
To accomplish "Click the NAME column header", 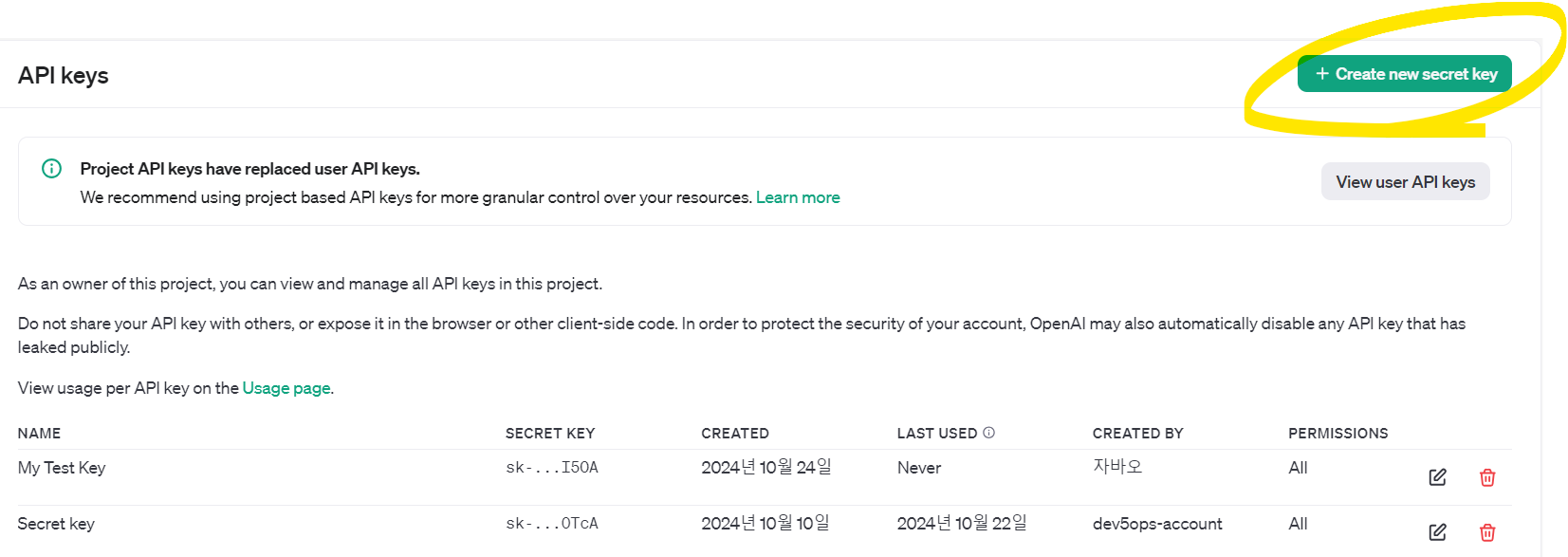I will [39, 434].
